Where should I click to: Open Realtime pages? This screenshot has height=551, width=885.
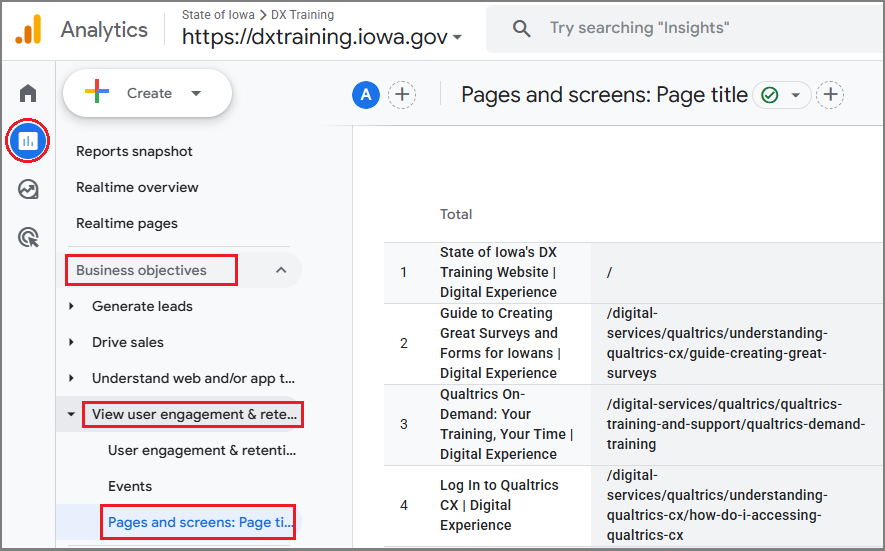click(127, 224)
